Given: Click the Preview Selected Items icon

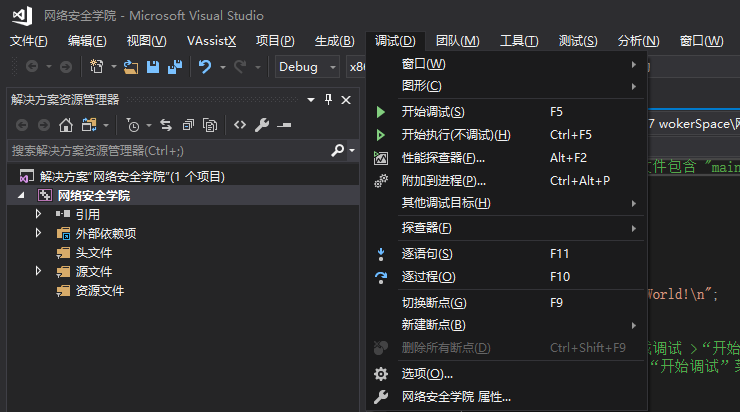Looking at the screenshot, I should tap(284, 125).
